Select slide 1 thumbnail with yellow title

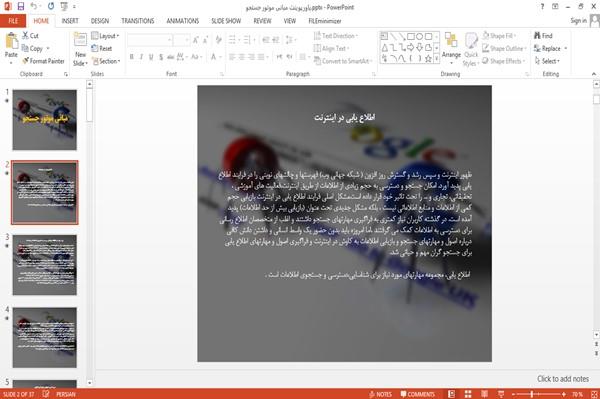44,120
